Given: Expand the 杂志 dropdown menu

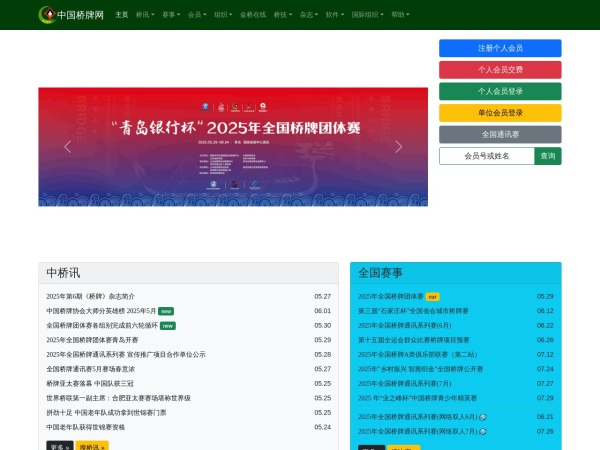Looking at the screenshot, I should 309,15.
